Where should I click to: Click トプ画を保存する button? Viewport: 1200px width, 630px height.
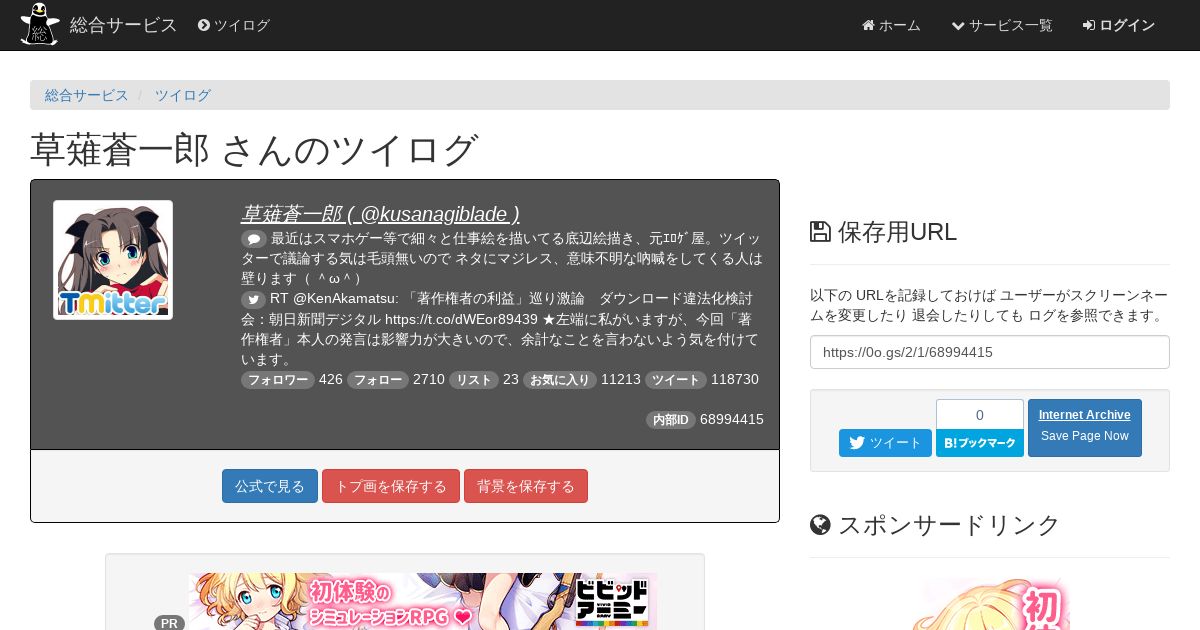pos(391,486)
